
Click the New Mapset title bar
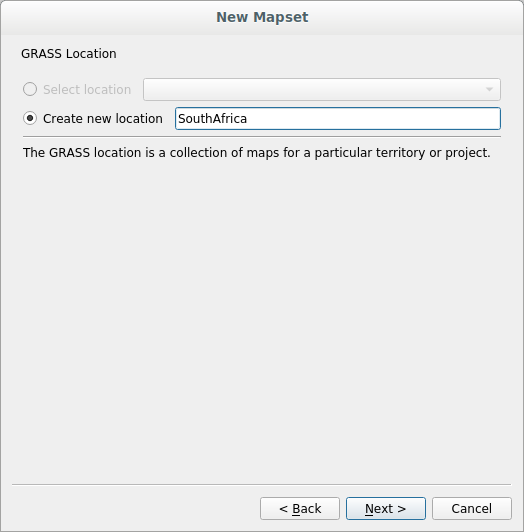point(262,17)
